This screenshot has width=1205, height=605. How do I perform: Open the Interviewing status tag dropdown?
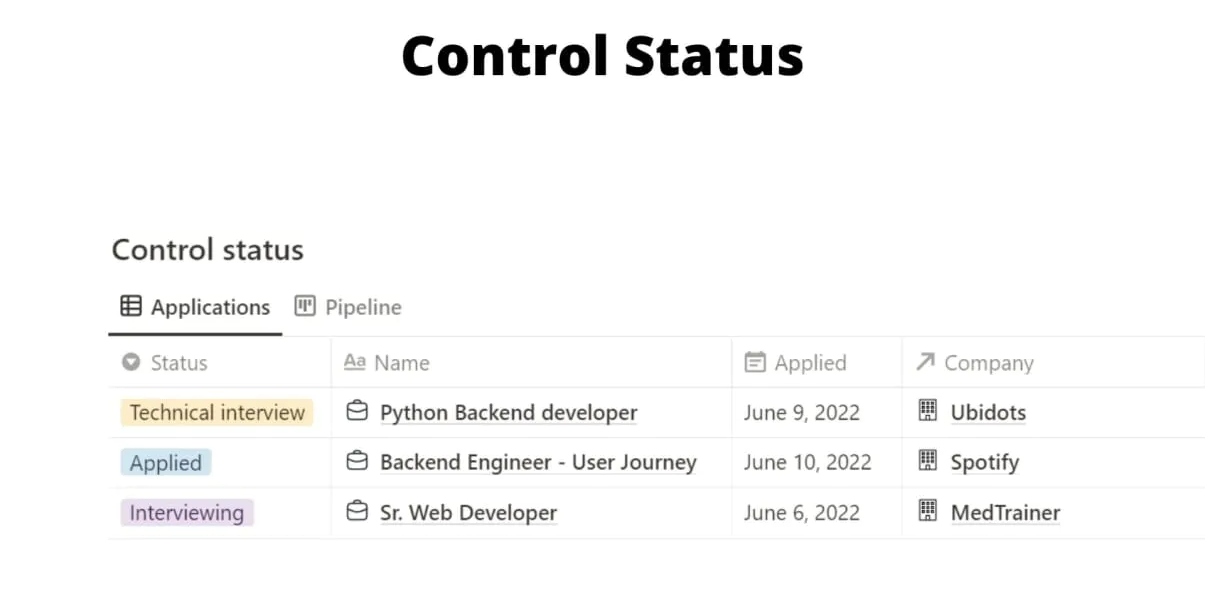click(x=187, y=513)
